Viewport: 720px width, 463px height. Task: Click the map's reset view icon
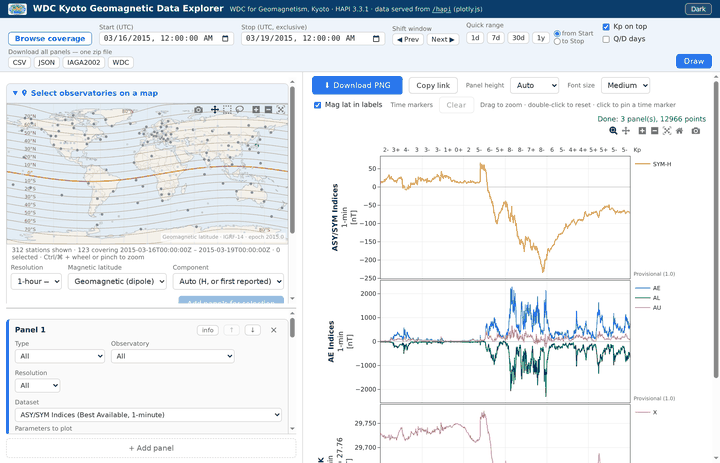(x=281, y=110)
